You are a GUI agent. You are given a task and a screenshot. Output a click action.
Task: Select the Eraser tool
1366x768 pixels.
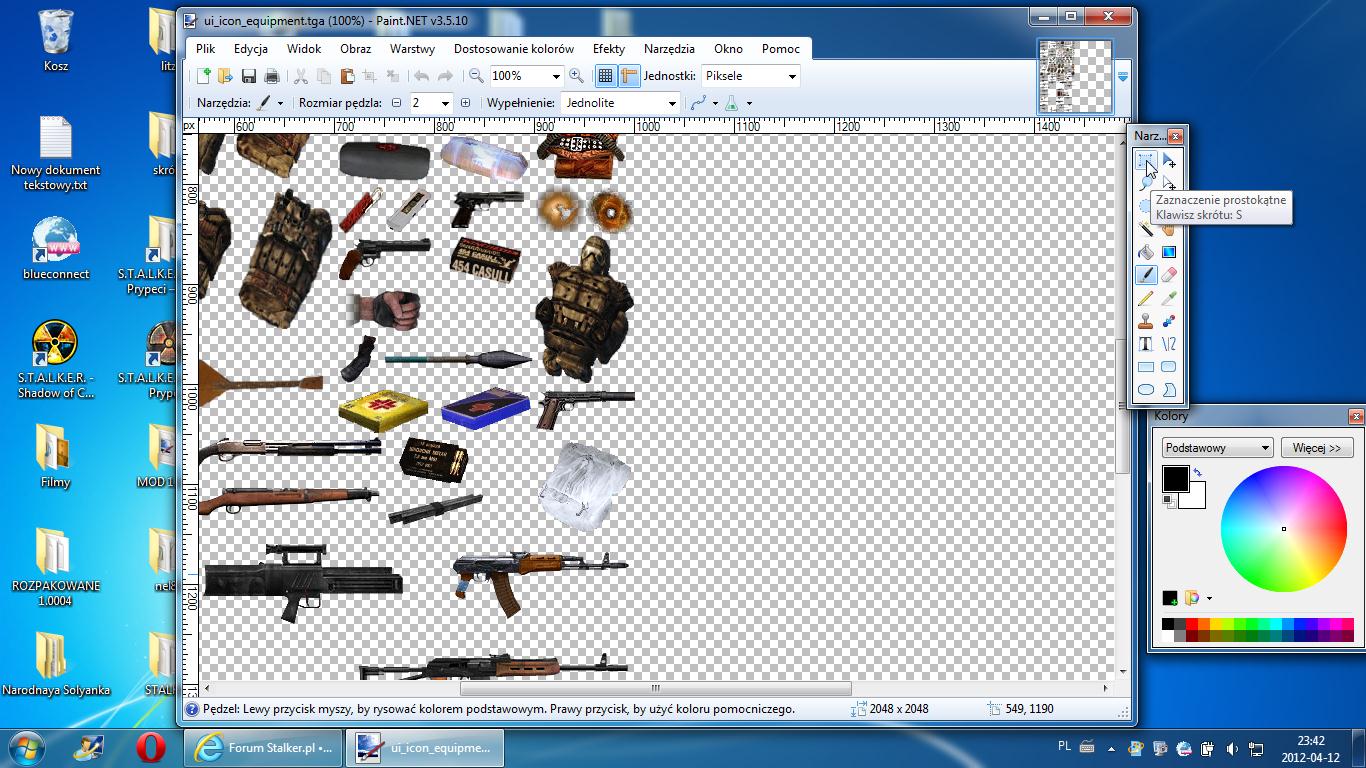point(1169,275)
